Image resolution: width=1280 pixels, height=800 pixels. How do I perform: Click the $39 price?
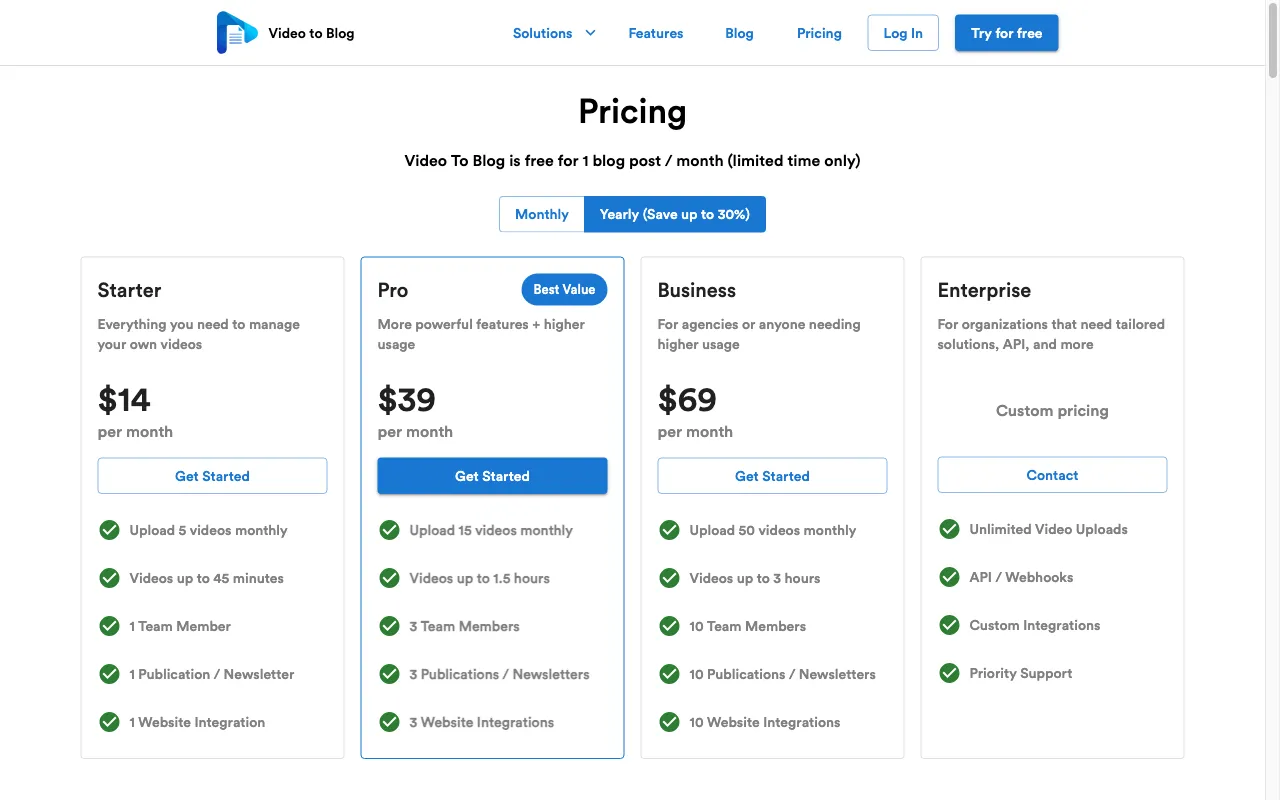407,400
